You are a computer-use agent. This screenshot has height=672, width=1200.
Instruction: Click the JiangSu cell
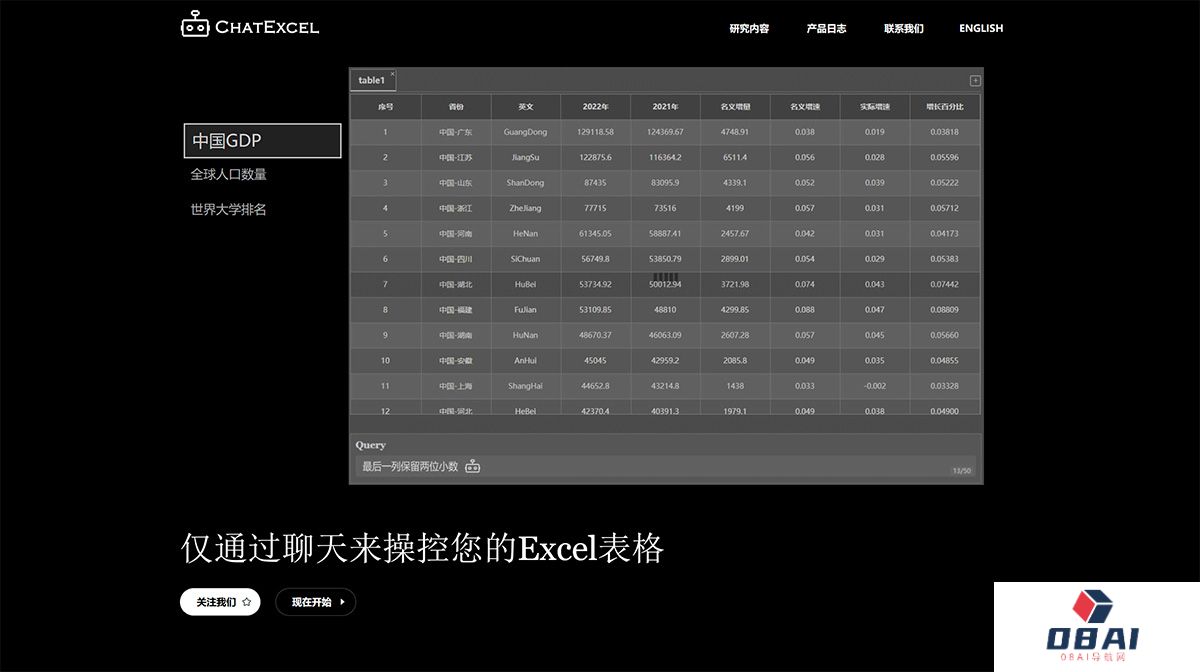tap(526, 157)
